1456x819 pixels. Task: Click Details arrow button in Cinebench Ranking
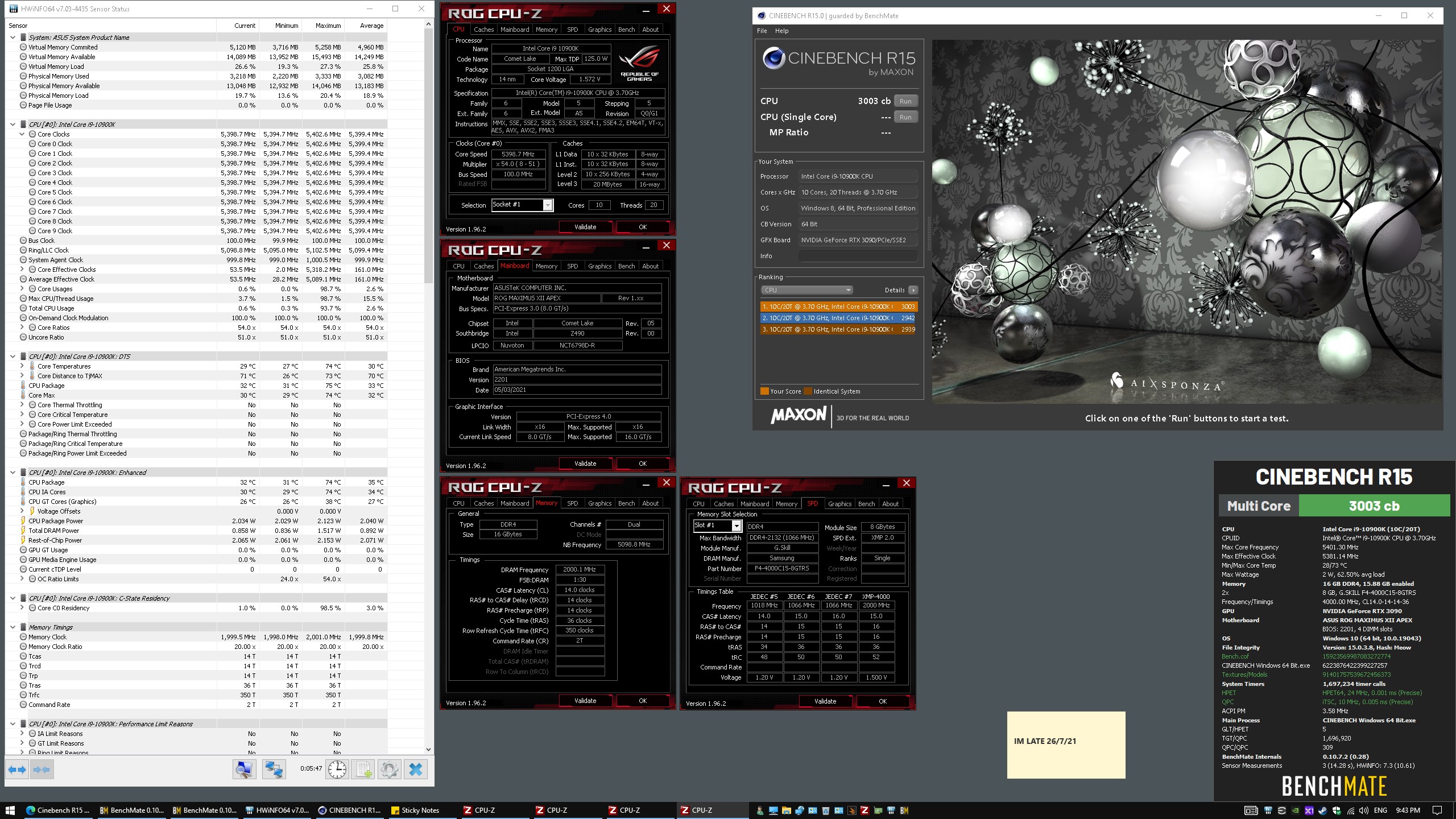click(913, 290)
